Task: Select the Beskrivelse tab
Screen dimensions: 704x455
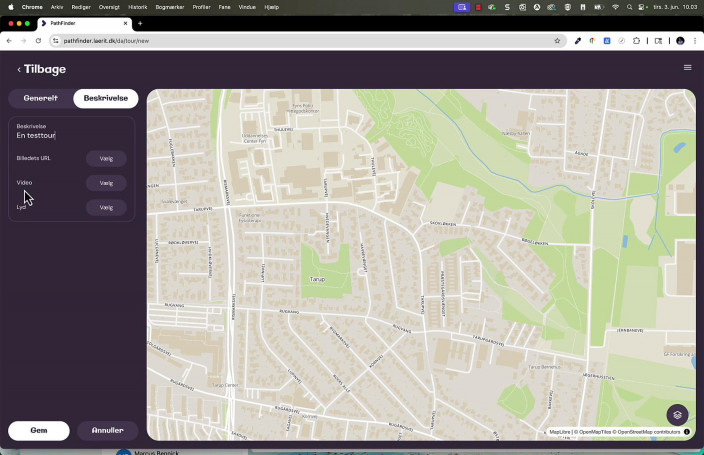Action: tap(105, 98)
